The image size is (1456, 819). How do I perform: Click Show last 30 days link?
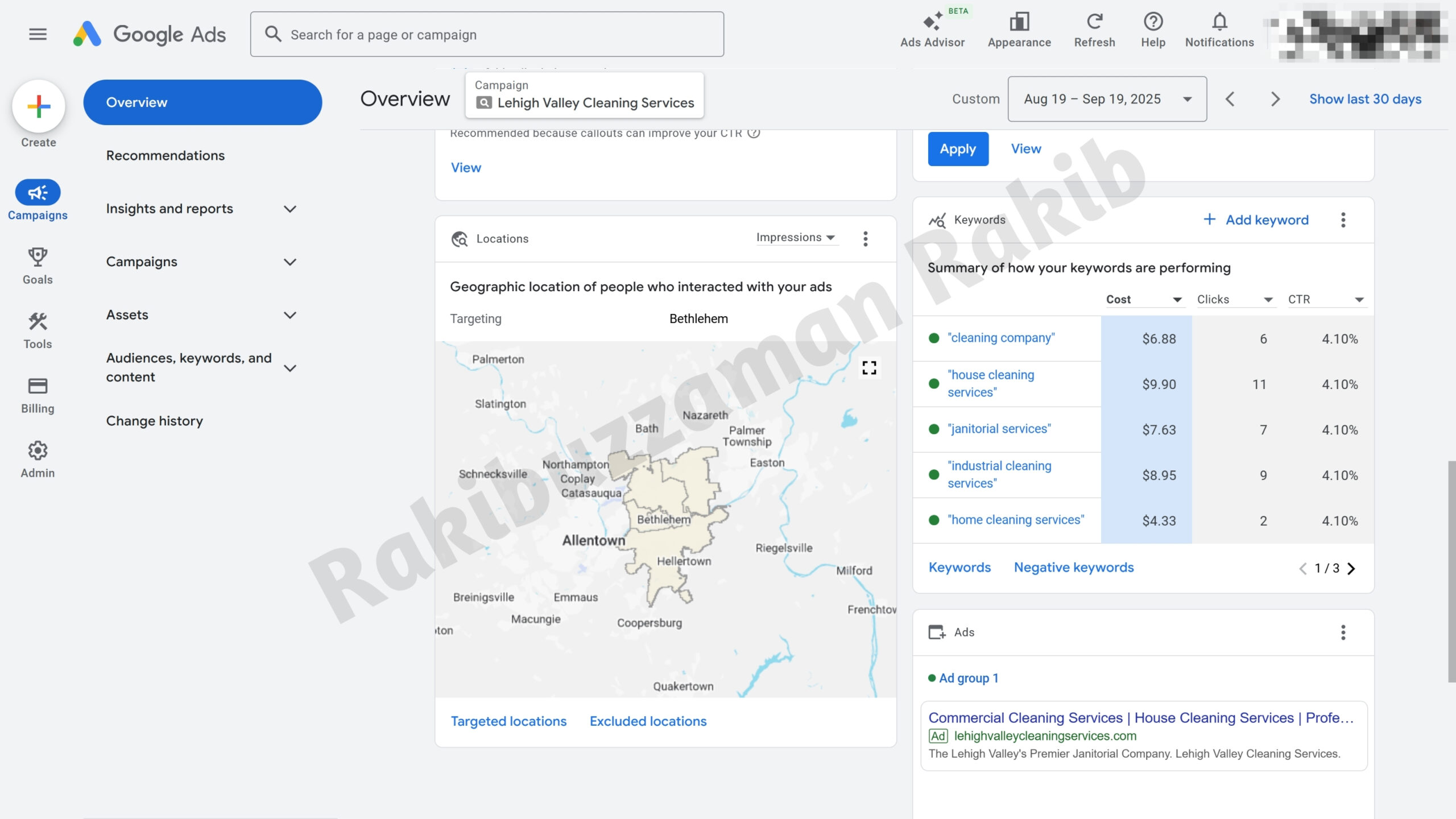[1364, 99]
